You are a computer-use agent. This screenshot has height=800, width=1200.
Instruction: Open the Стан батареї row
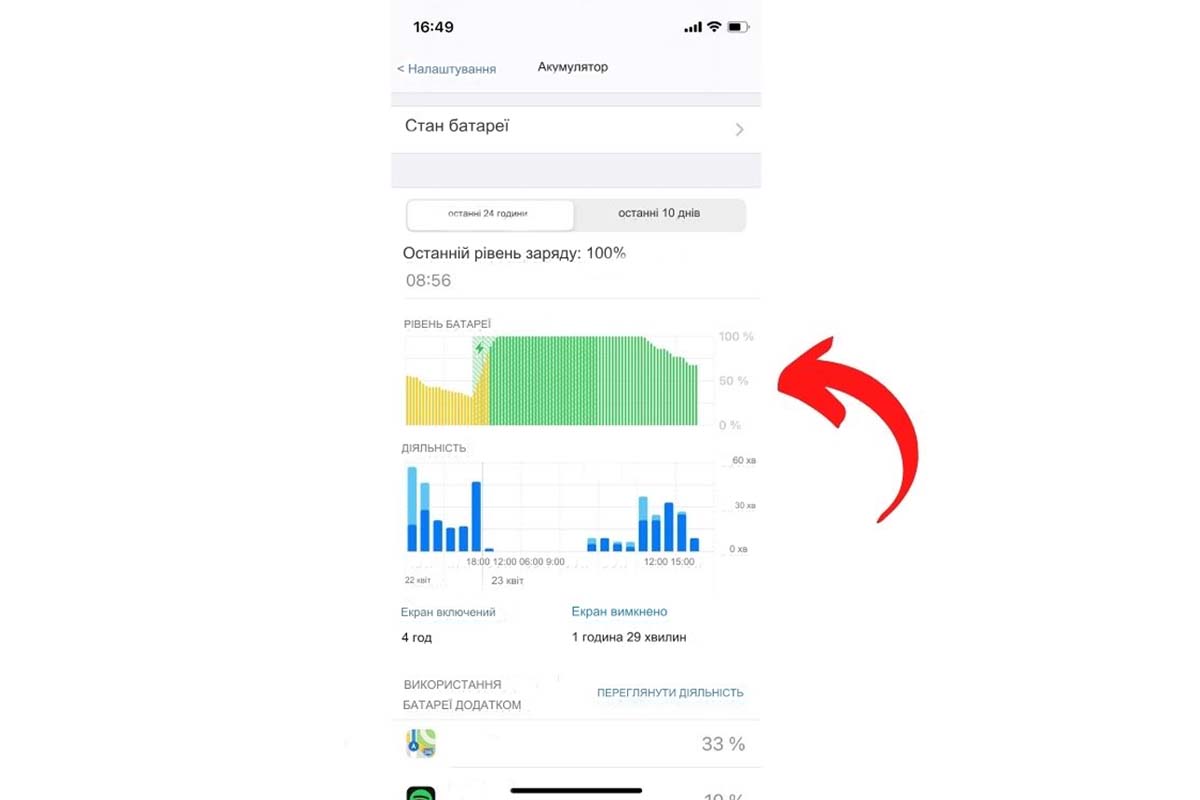coord(576,129)
